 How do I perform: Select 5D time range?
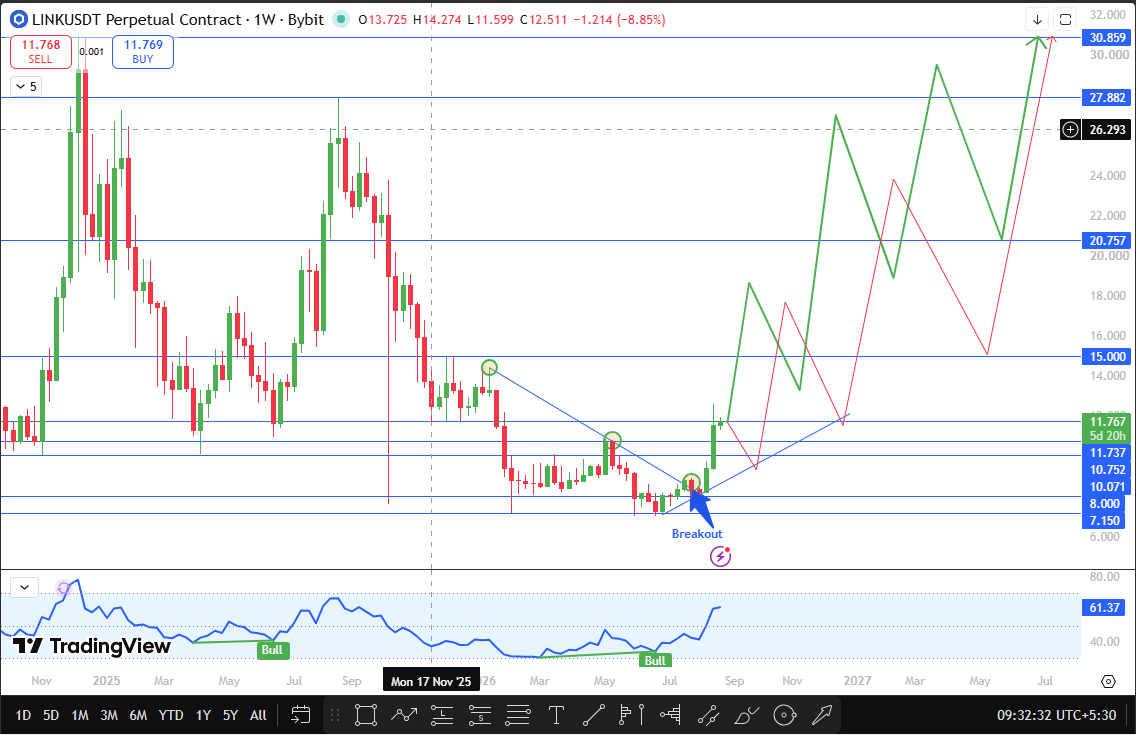pos(51,715)
